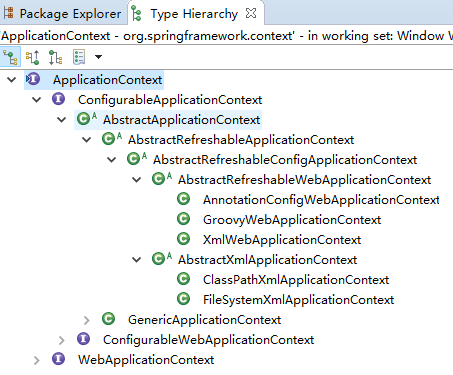Select WebApplicationContext interface label

click(146, 360)
